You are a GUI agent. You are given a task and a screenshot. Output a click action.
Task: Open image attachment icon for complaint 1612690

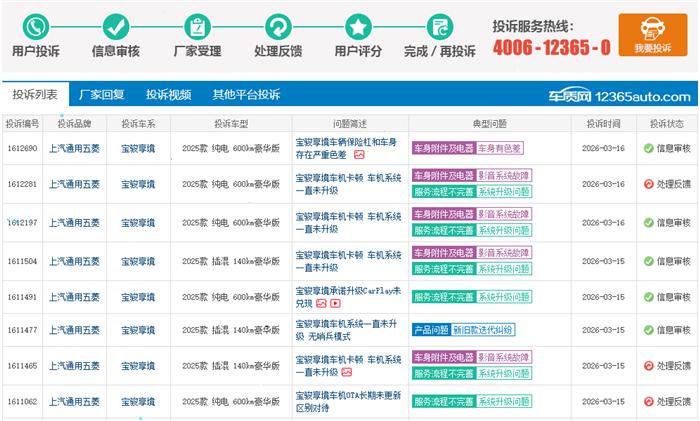click(359, 155)
